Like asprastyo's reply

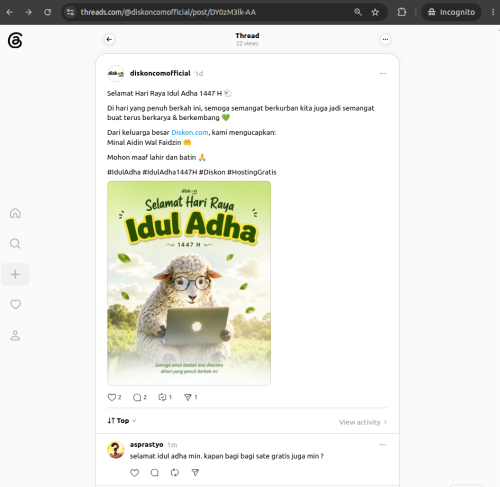[135, 473]
